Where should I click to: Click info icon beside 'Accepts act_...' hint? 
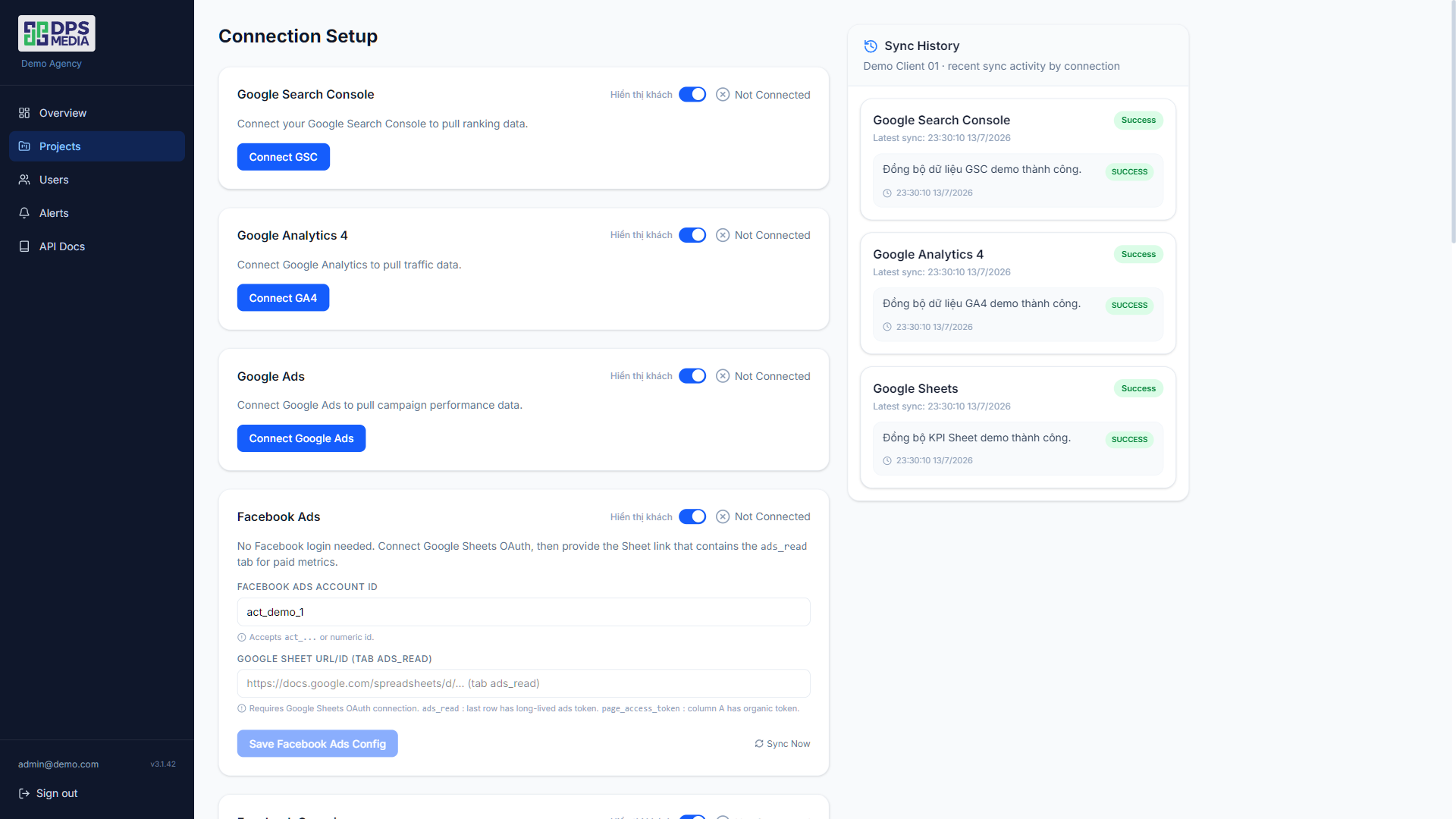point(242,638)
